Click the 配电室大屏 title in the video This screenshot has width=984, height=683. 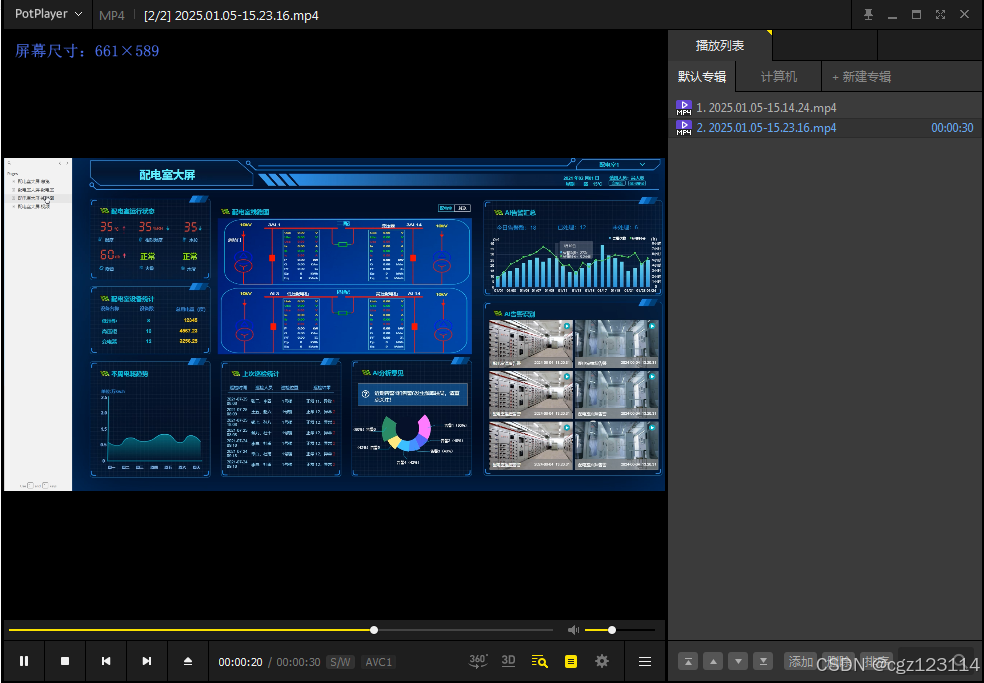(167, 175)
